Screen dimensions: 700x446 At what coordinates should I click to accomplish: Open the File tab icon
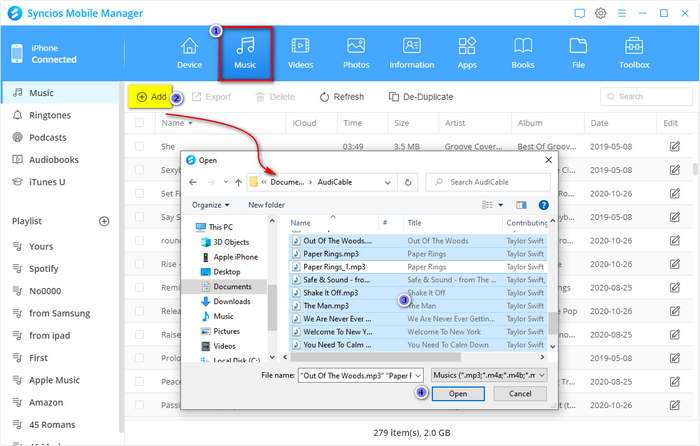coord(578,46)
